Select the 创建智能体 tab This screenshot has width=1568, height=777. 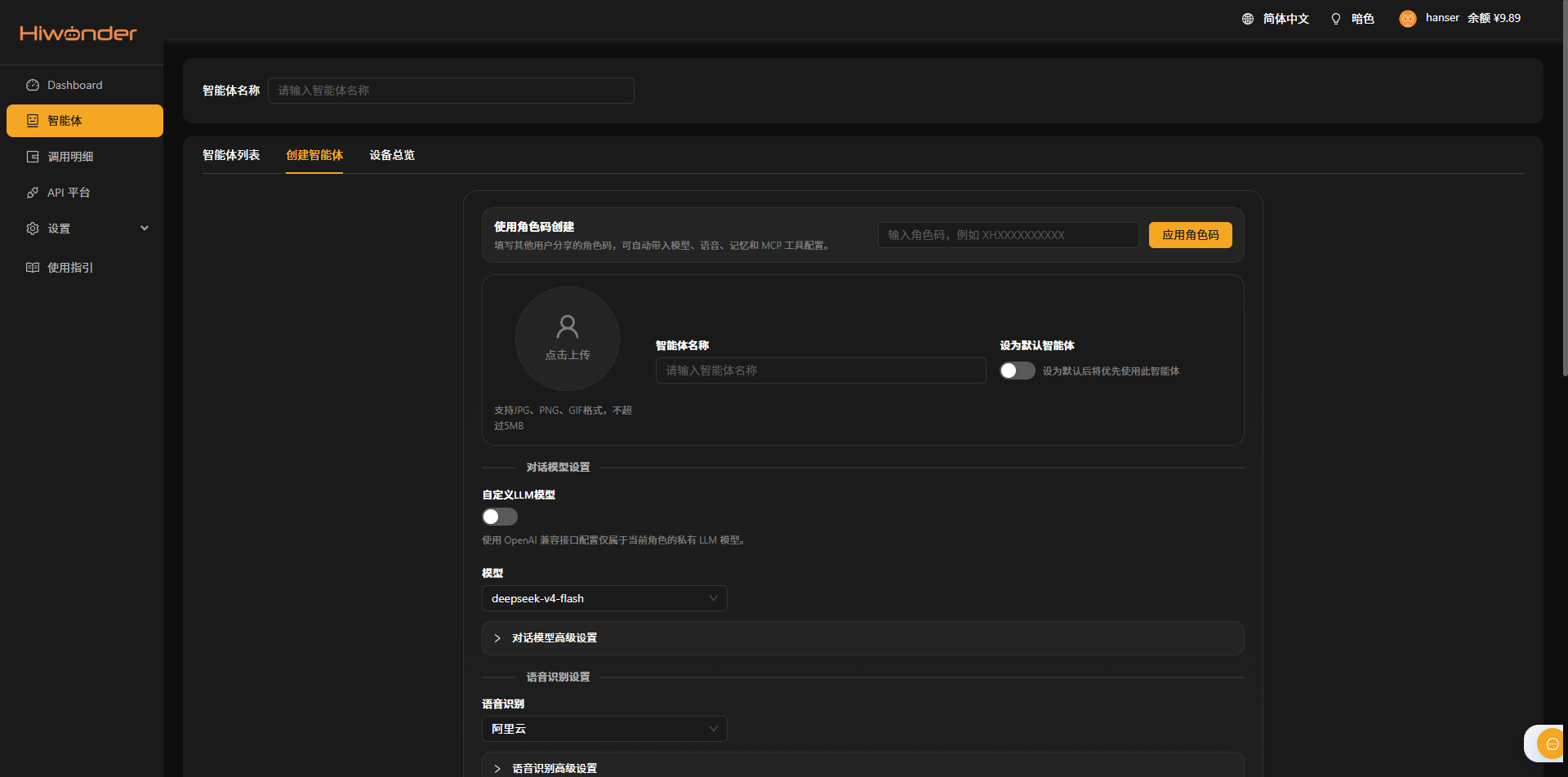[314, 155]
